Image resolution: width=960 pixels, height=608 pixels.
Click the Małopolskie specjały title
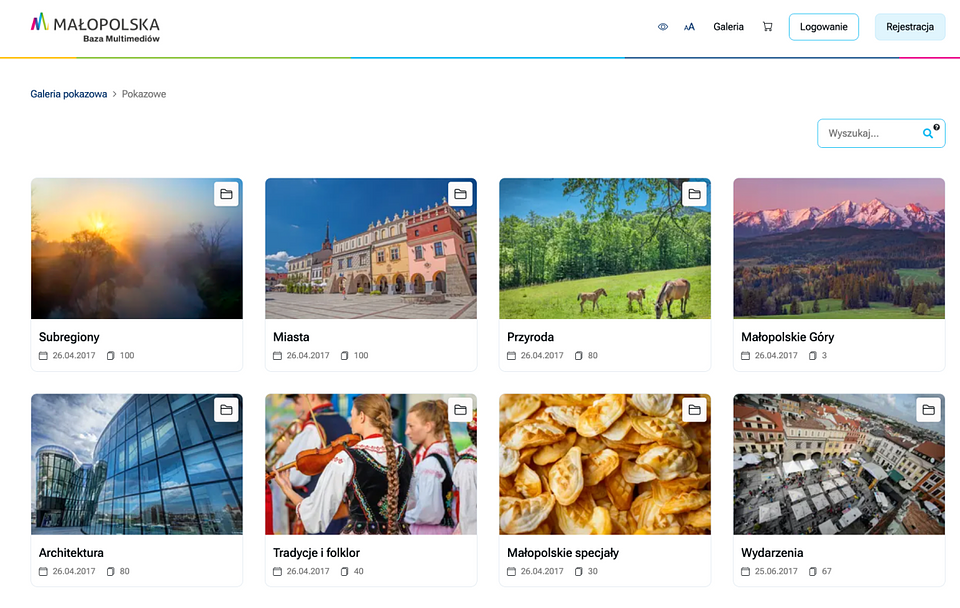563,553
